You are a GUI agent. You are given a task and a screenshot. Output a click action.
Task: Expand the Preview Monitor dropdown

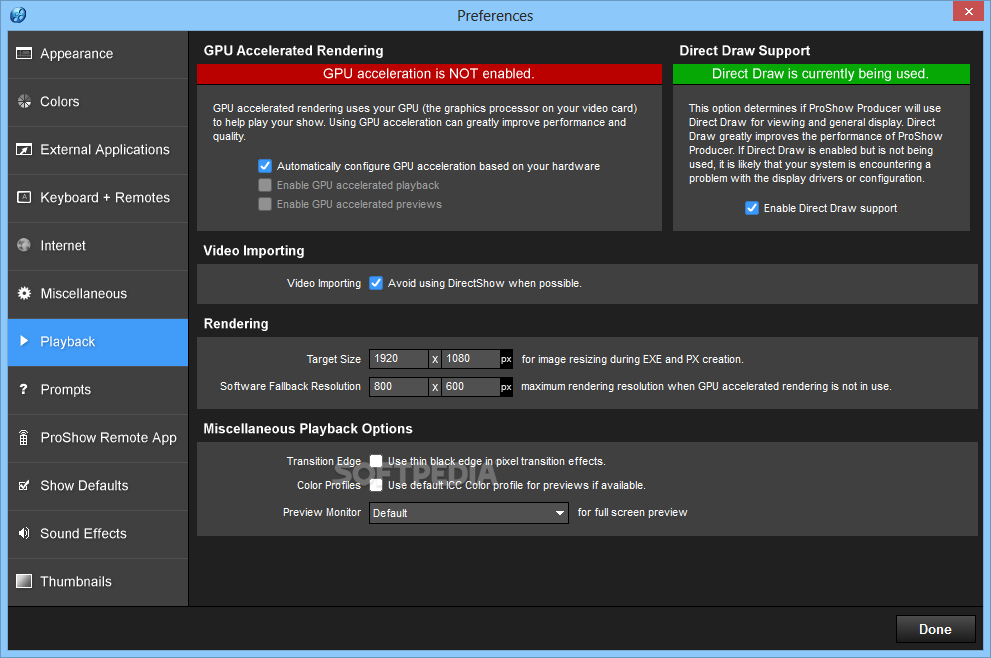click(x=468, y=513)
